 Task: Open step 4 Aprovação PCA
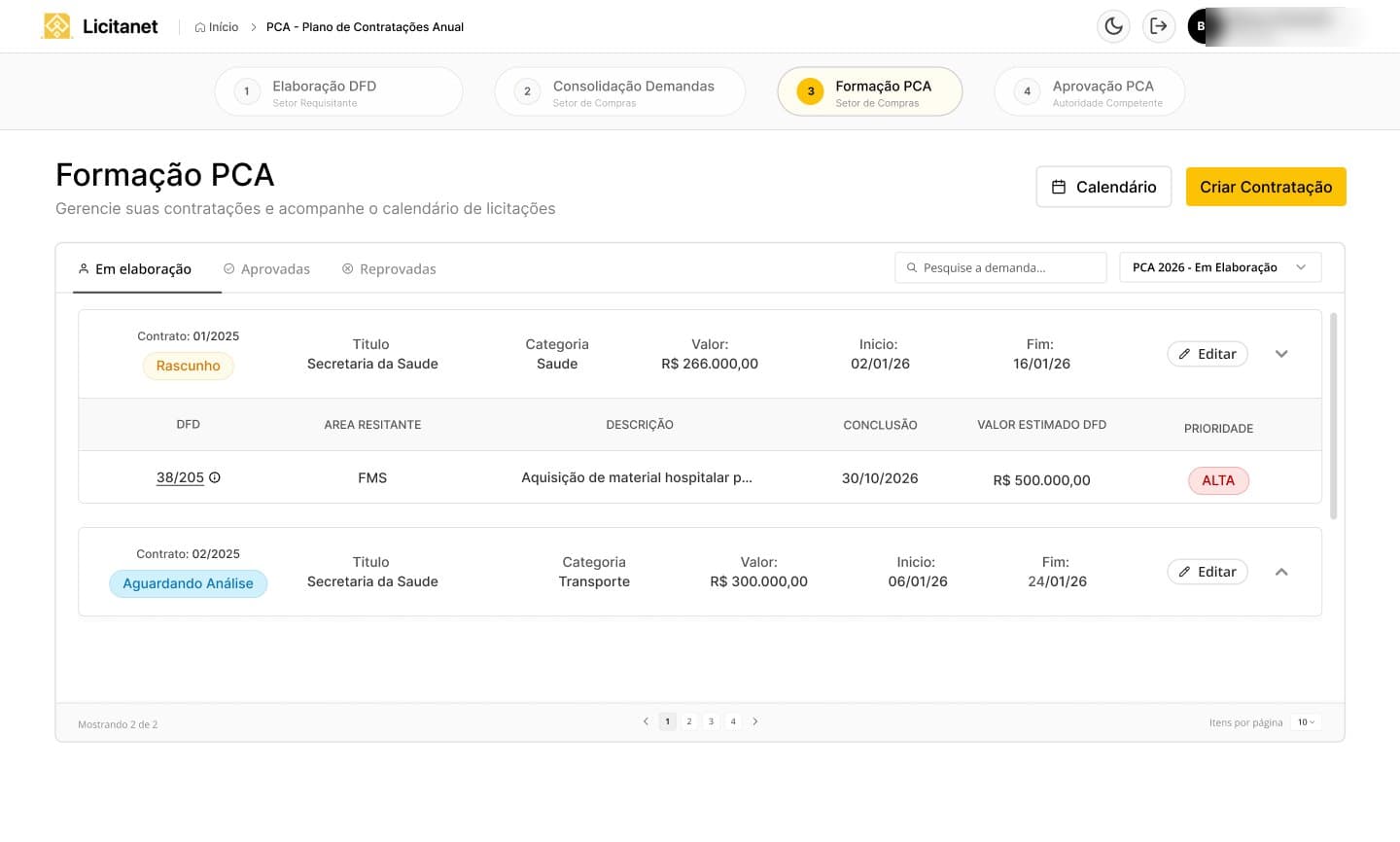[1089, 91]
